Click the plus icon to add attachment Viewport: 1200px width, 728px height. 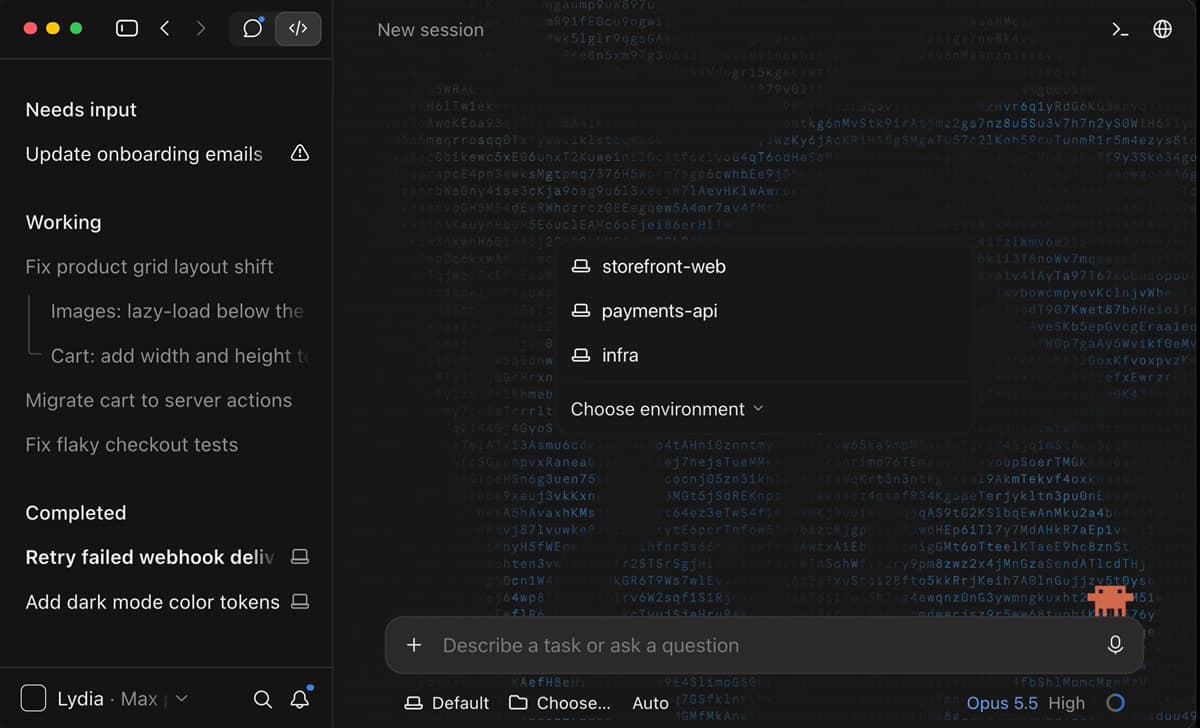[414, 645]
